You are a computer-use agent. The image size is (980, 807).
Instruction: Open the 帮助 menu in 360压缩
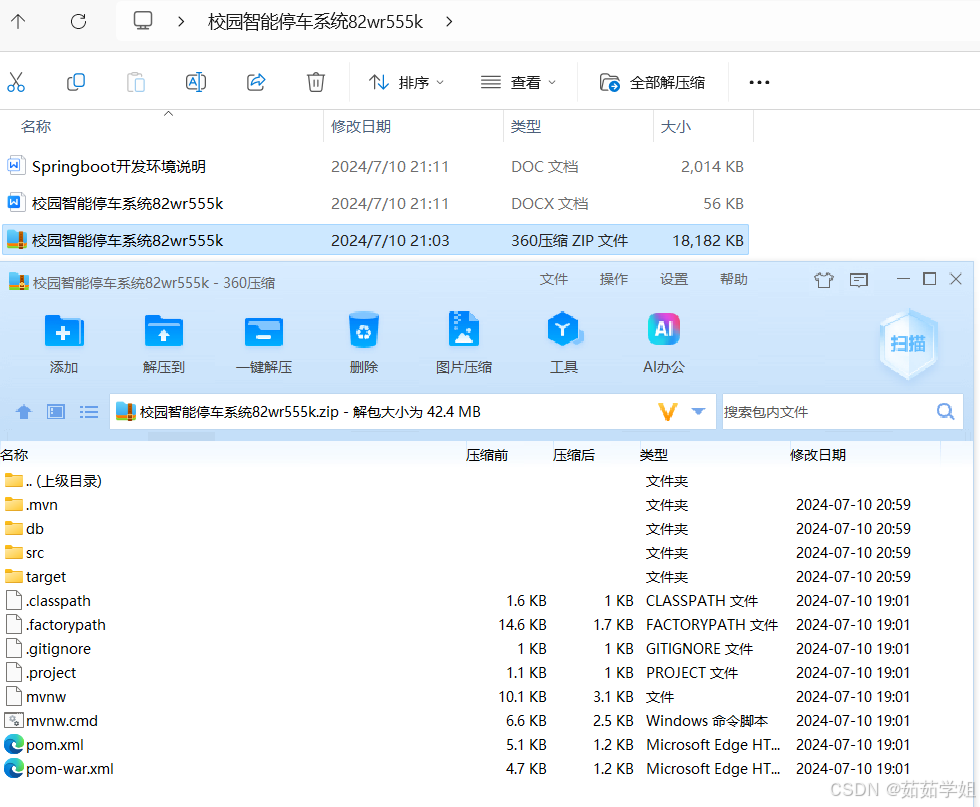pos(734,279)
